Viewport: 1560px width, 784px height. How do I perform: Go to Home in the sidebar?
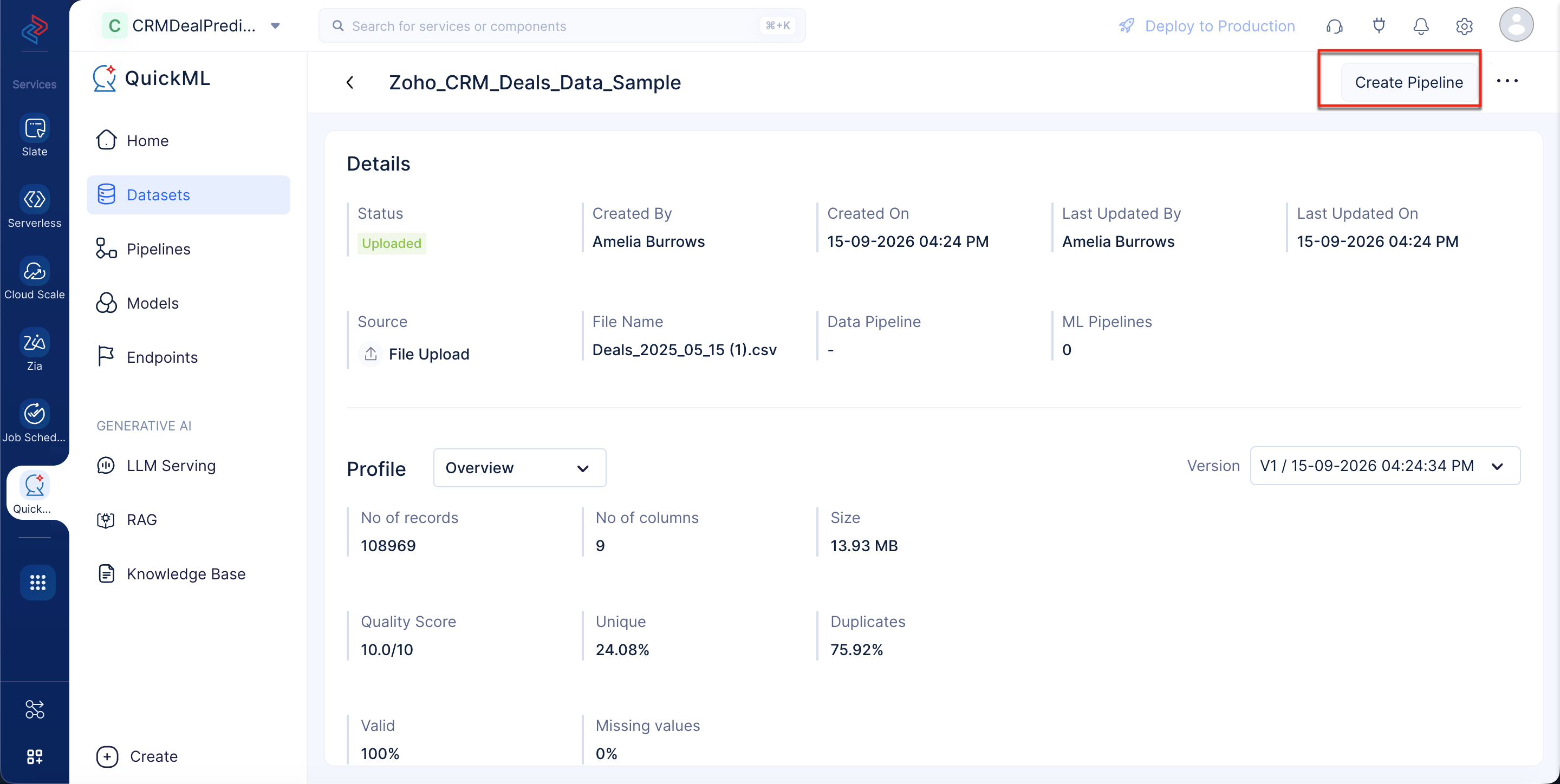188,140
